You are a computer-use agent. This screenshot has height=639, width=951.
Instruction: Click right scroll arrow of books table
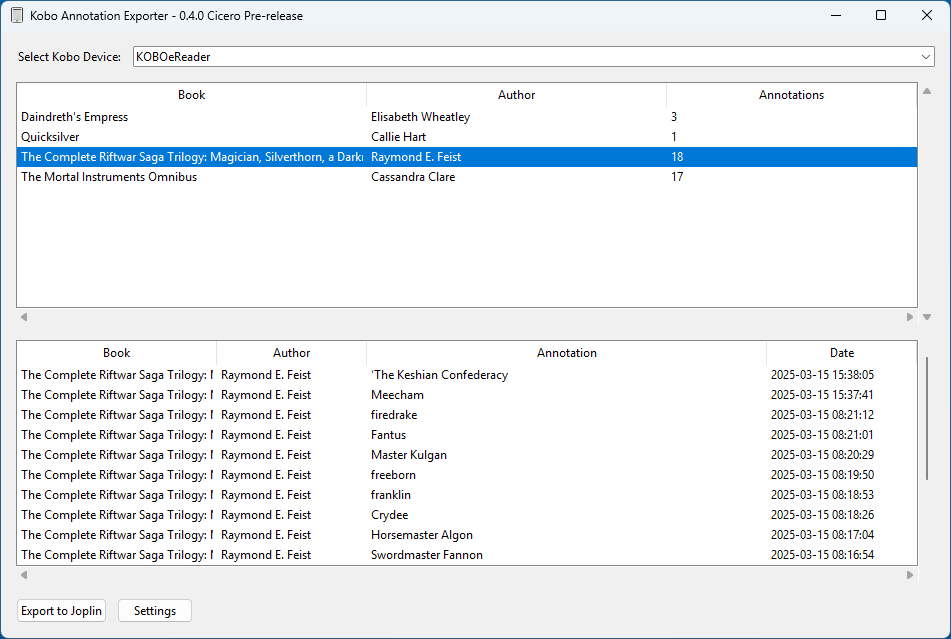910,317
